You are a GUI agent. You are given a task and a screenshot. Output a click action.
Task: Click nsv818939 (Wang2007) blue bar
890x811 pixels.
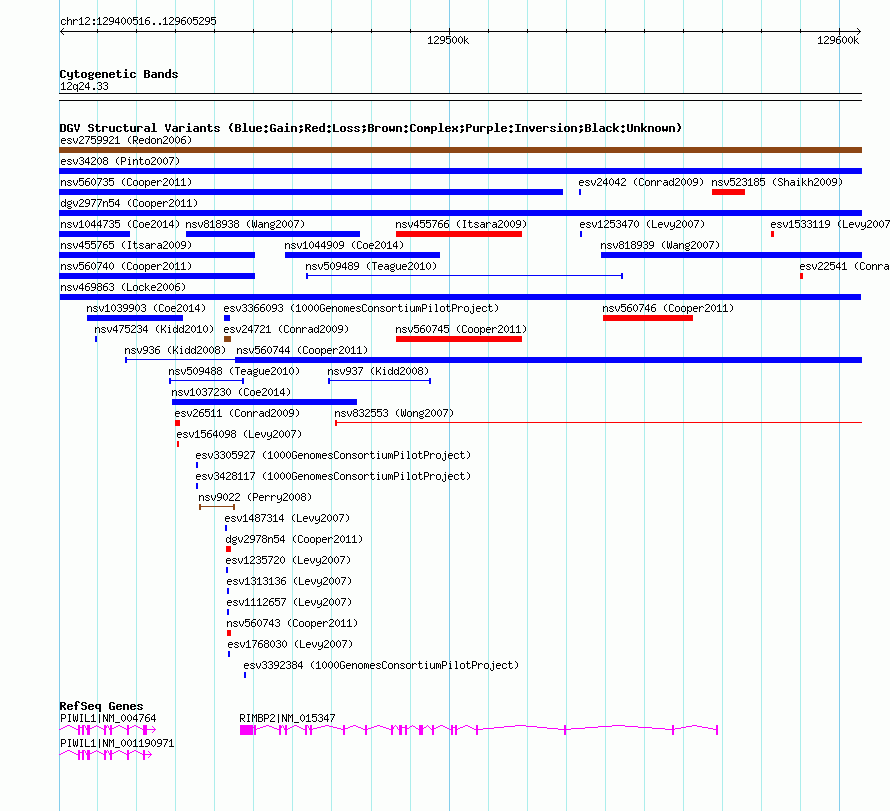(731, 255)
